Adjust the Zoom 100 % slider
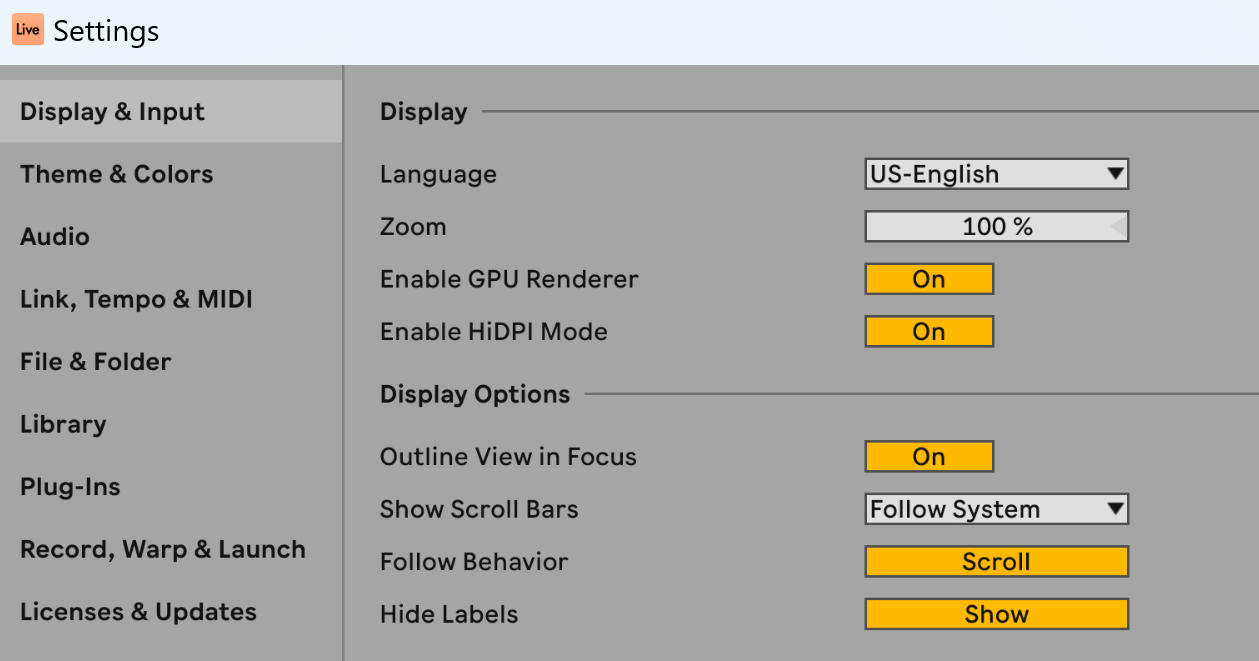 995,227
